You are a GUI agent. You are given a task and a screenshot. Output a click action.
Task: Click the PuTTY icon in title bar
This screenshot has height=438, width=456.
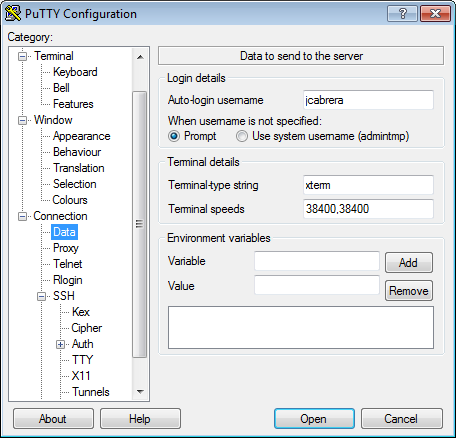[13, 14]
